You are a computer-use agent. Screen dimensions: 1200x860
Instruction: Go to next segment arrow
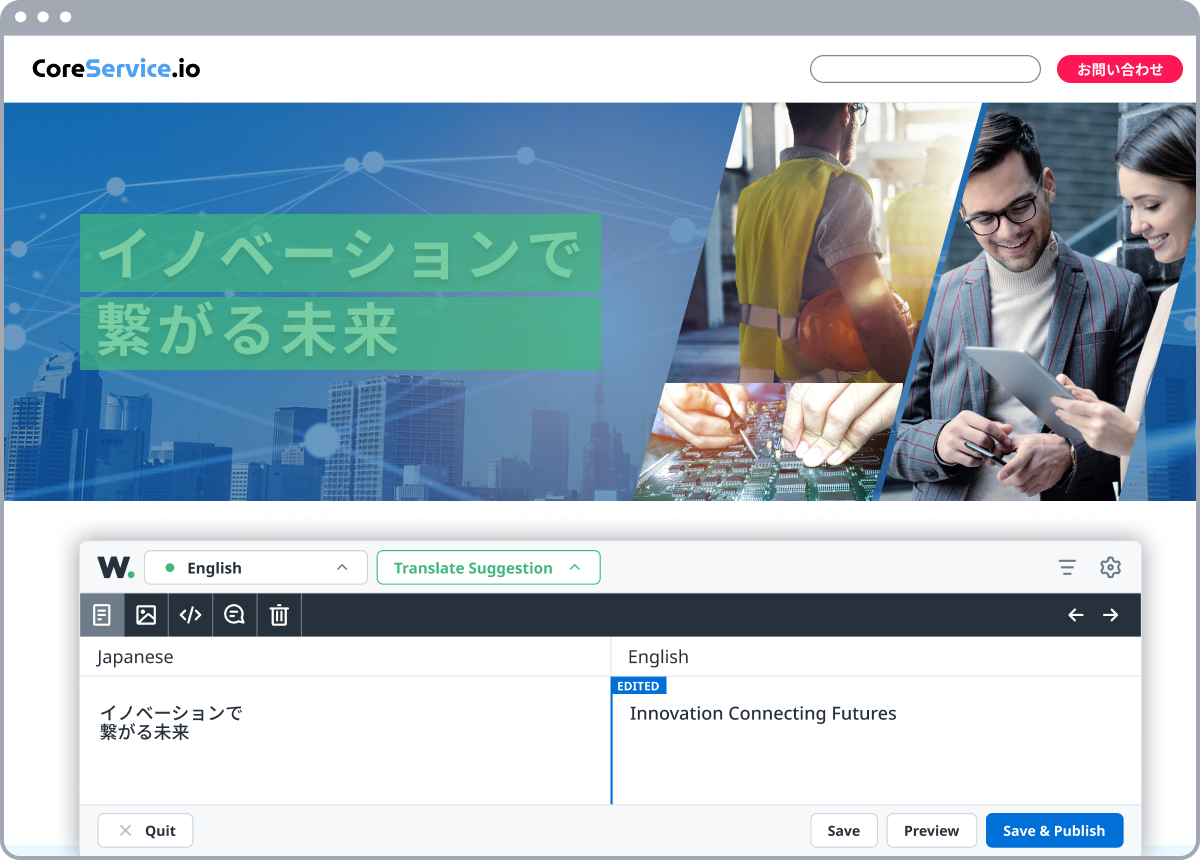tap(1110, 615)
